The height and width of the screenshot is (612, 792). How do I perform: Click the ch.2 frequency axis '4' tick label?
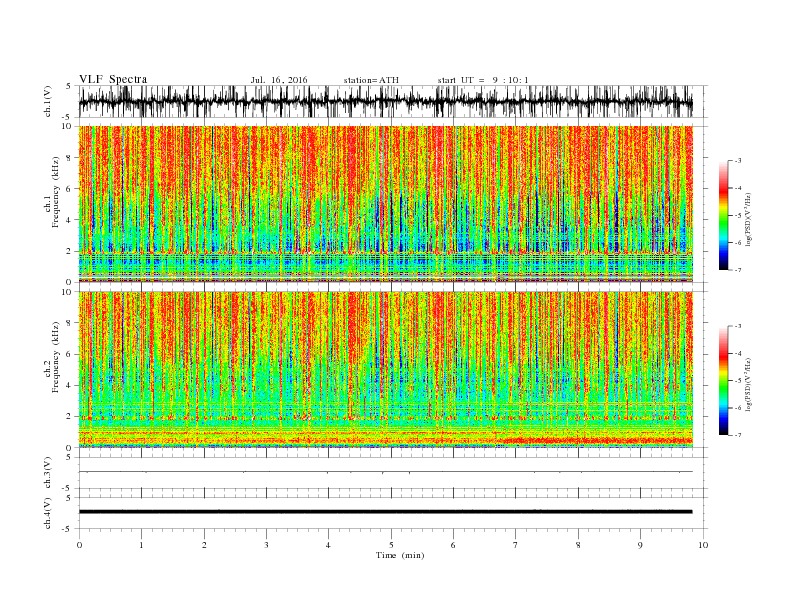[x=70, y=386]
